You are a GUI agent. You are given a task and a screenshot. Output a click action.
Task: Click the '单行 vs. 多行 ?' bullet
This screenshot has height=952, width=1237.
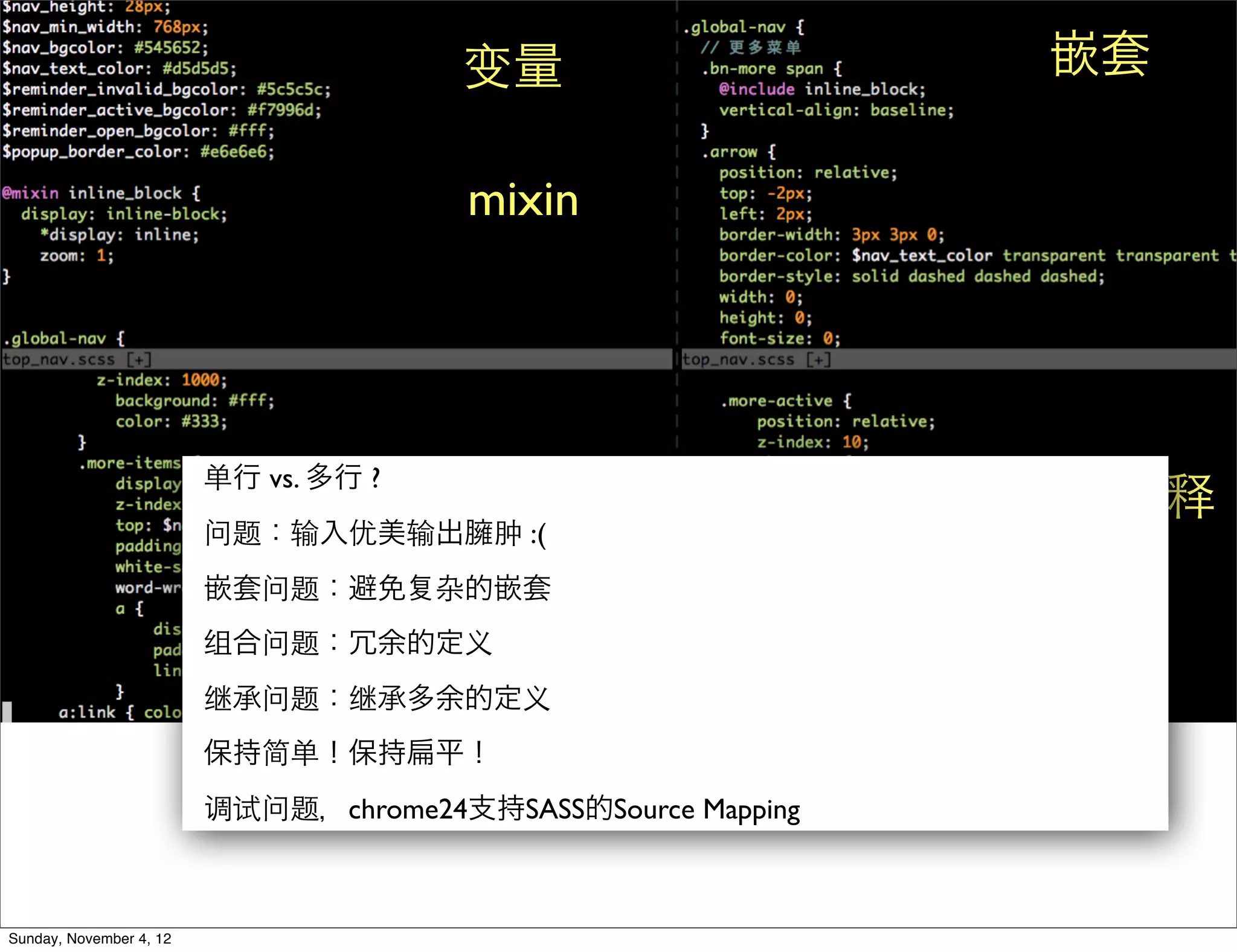pyautogui.click(x=292, y=477)
